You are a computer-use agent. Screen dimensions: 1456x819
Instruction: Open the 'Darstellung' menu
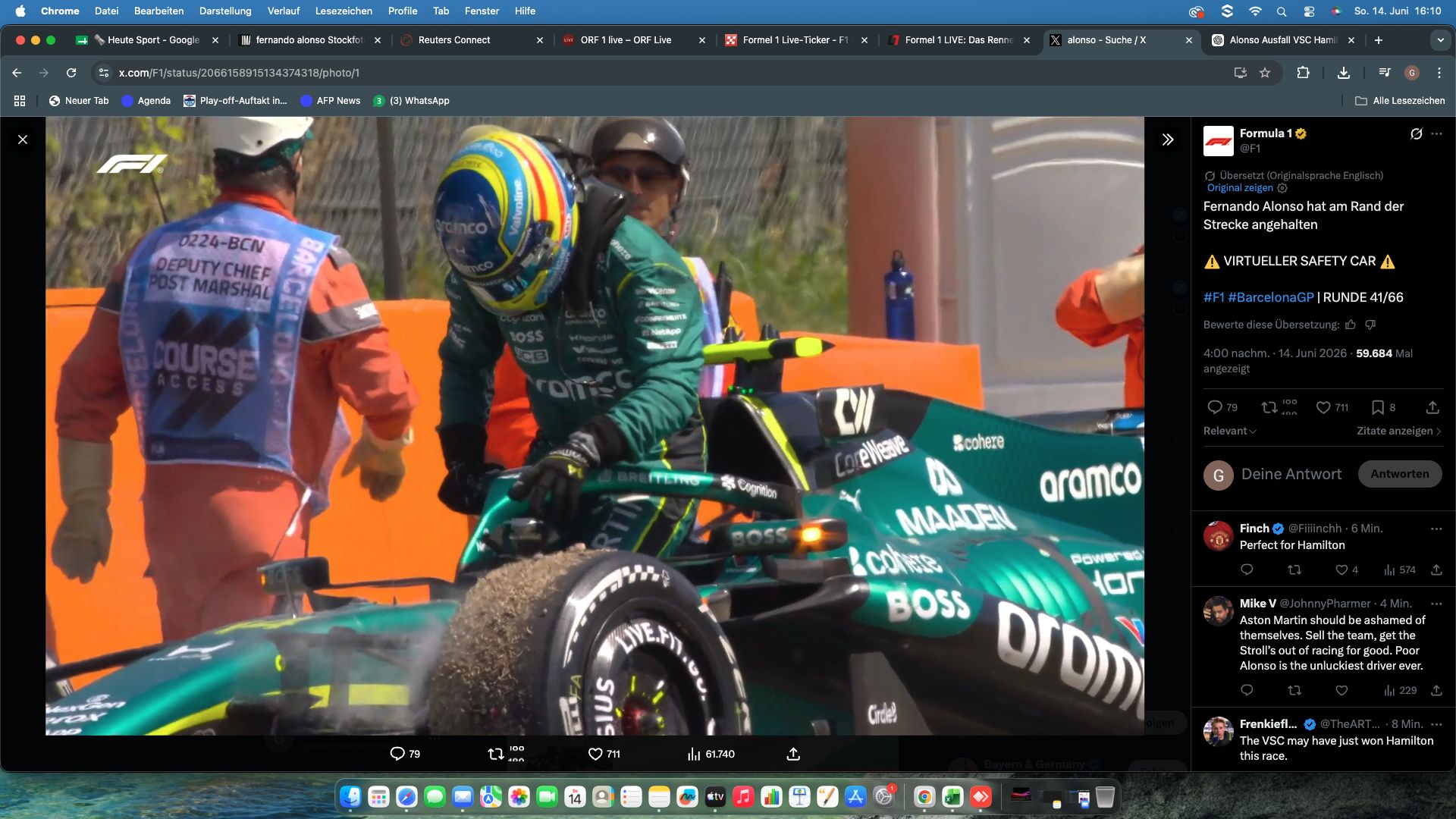[x=225, y=11]
